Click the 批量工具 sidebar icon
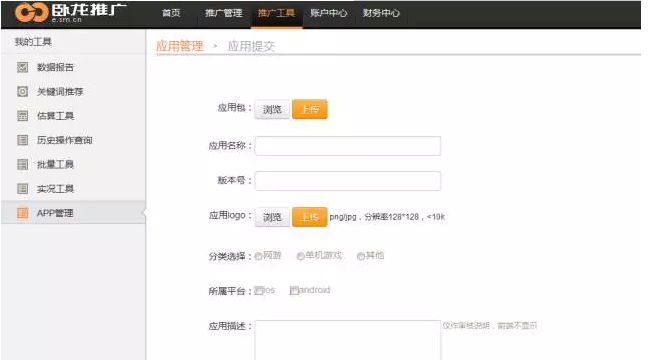 [23, 164]
